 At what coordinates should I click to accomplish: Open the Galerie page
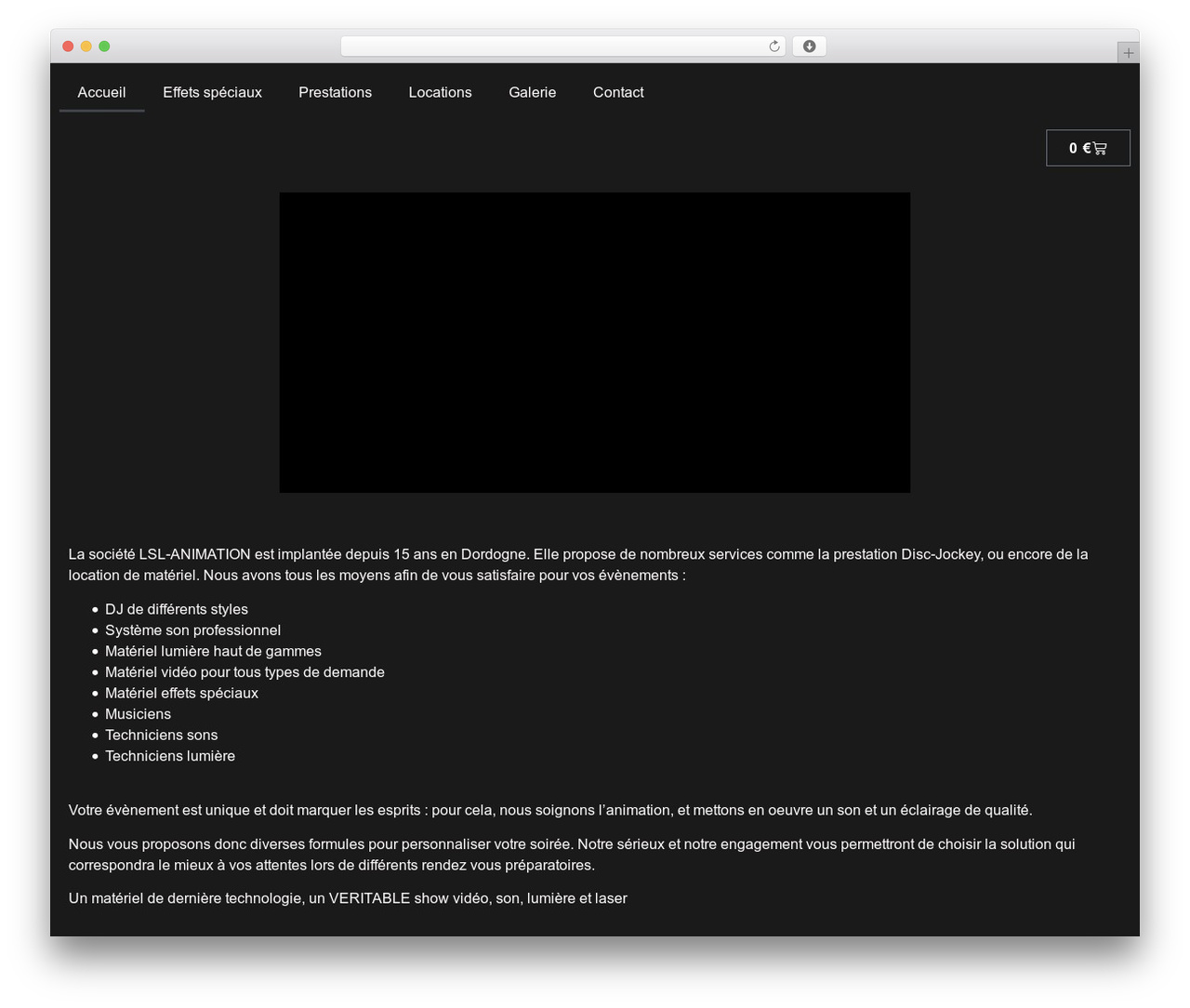(x=532, y=92)
